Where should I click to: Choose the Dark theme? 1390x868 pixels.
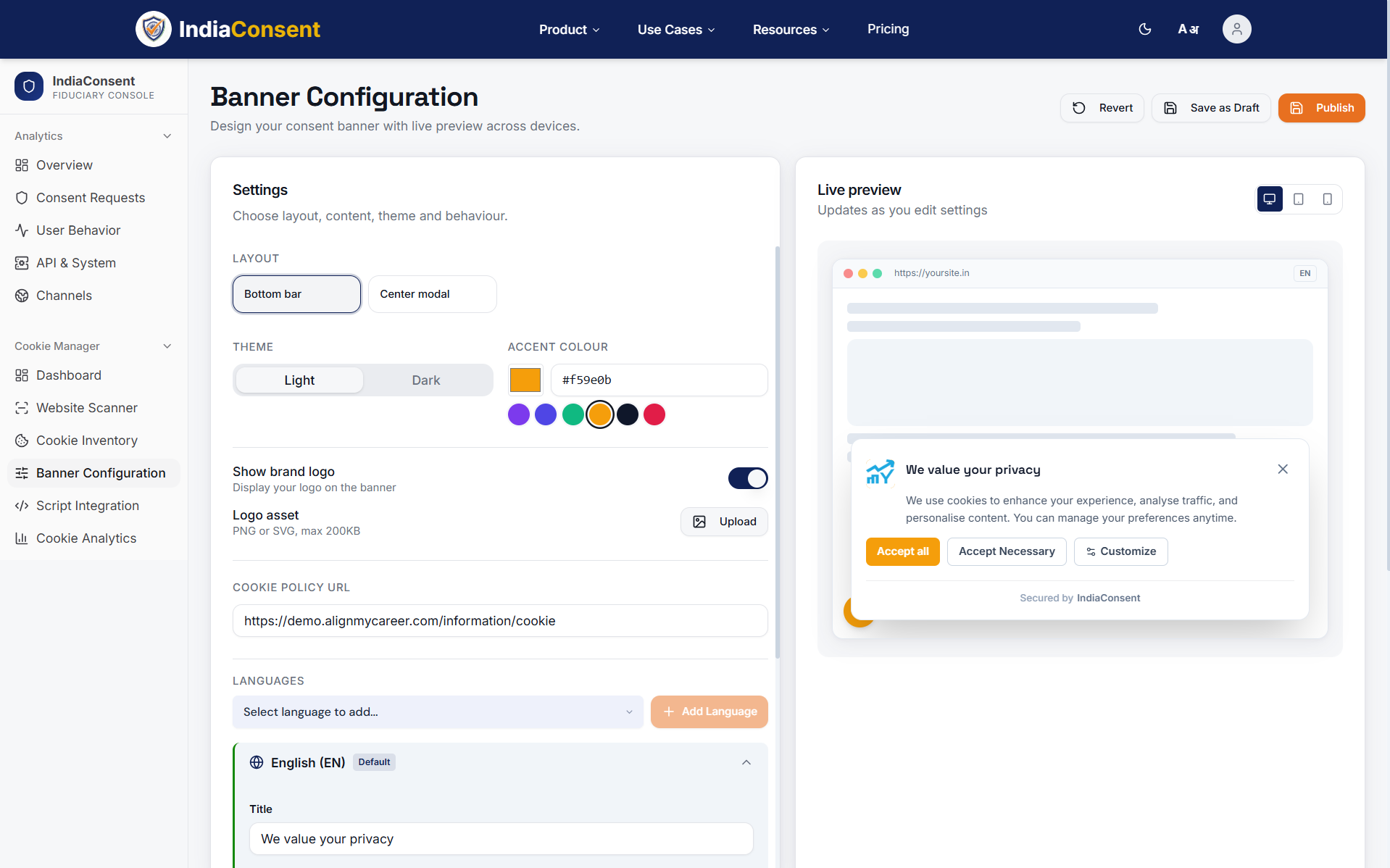click(x=426, y=380)
